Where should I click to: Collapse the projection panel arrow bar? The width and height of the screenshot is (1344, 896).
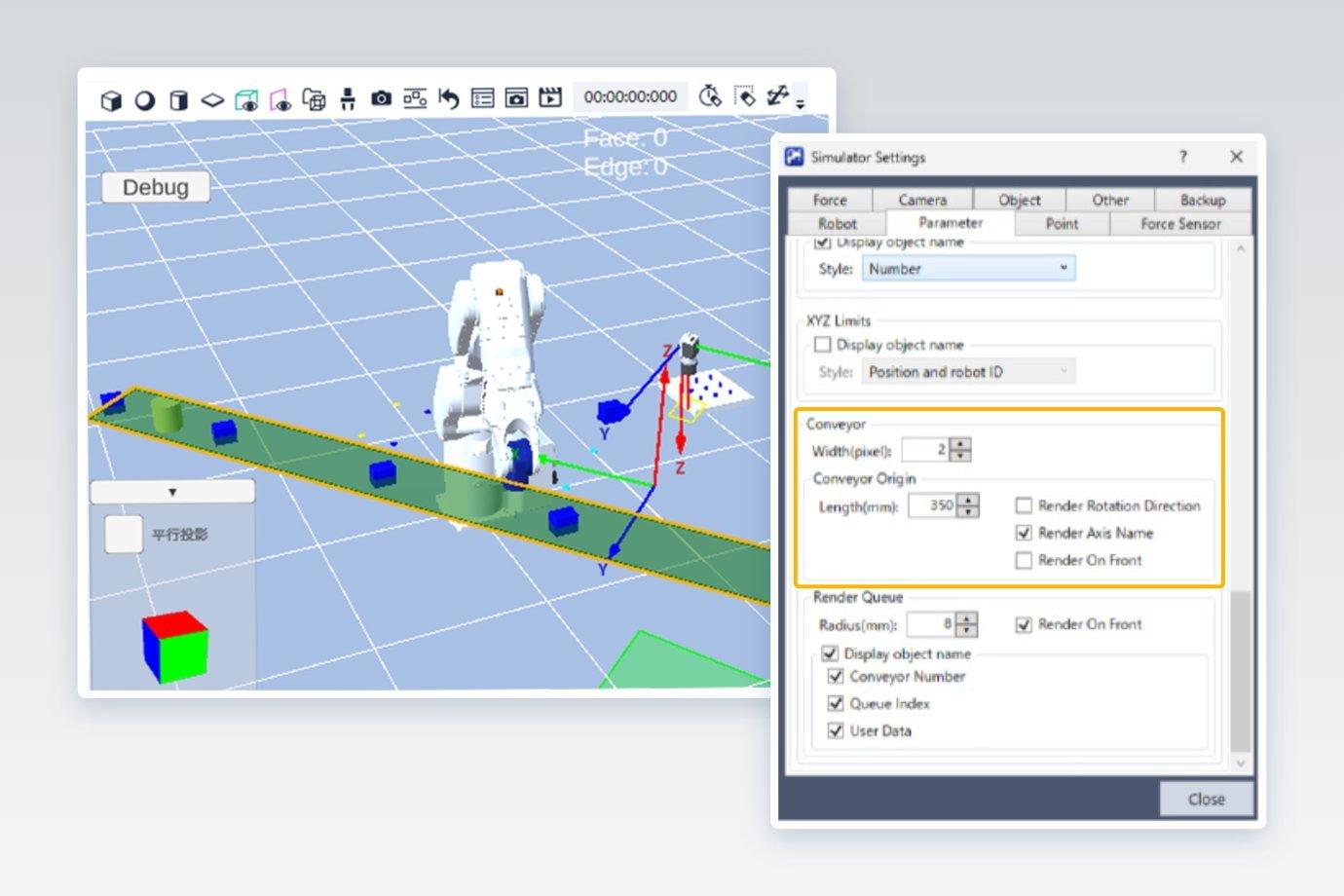click(x=172, y=492)
